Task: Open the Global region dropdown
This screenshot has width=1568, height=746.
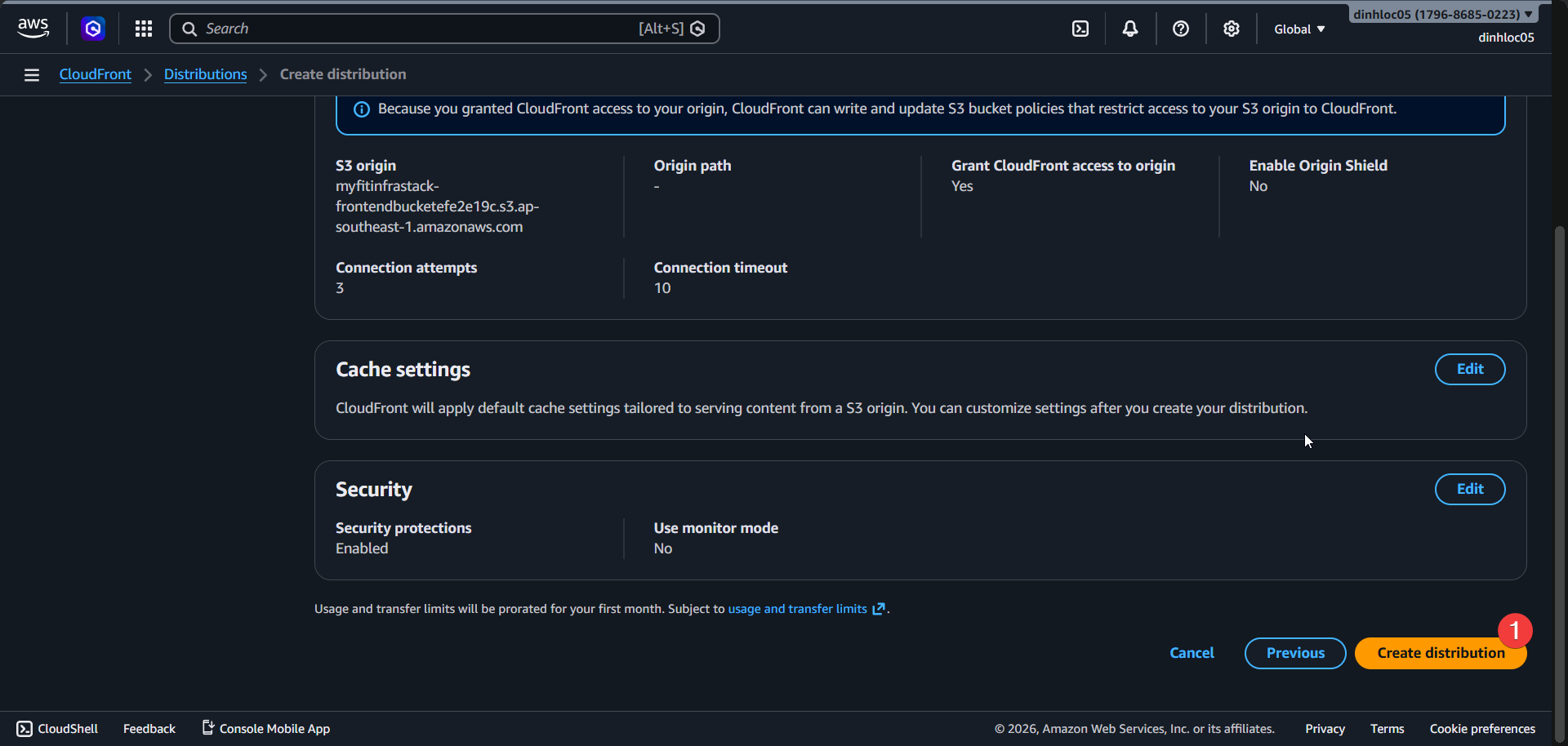Action: (1298, 29)
